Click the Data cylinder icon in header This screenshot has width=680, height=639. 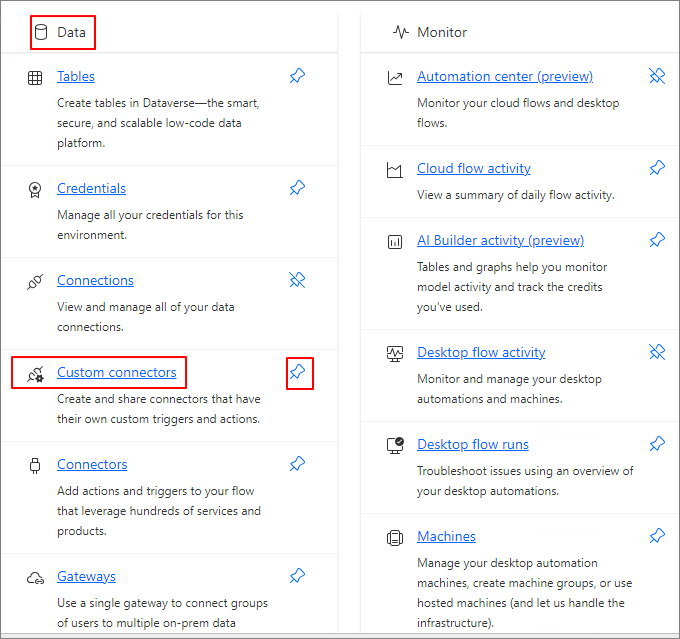tap(41, 32)
